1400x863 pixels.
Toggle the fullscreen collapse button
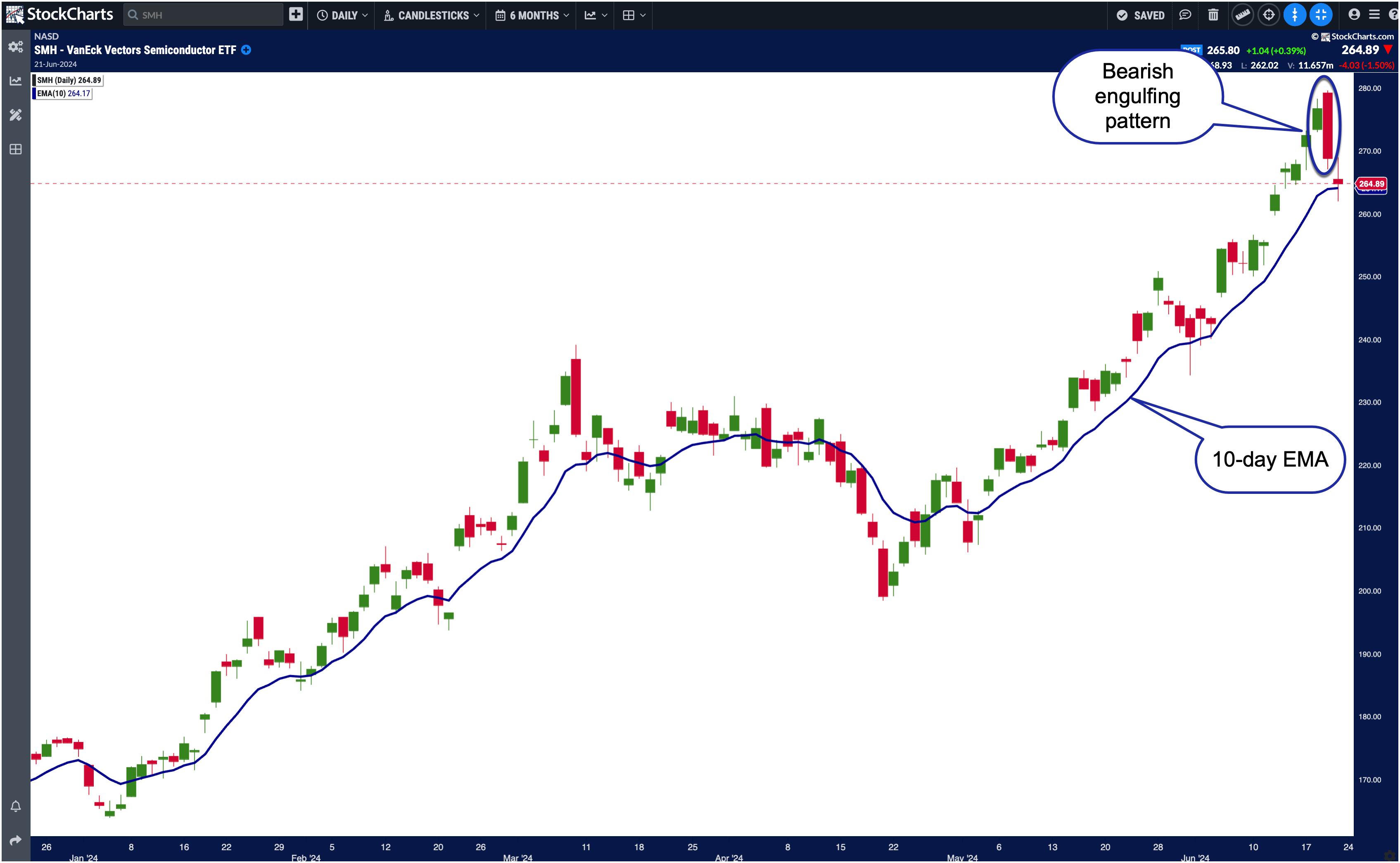pyautogui.click(x=1321, y=15)
